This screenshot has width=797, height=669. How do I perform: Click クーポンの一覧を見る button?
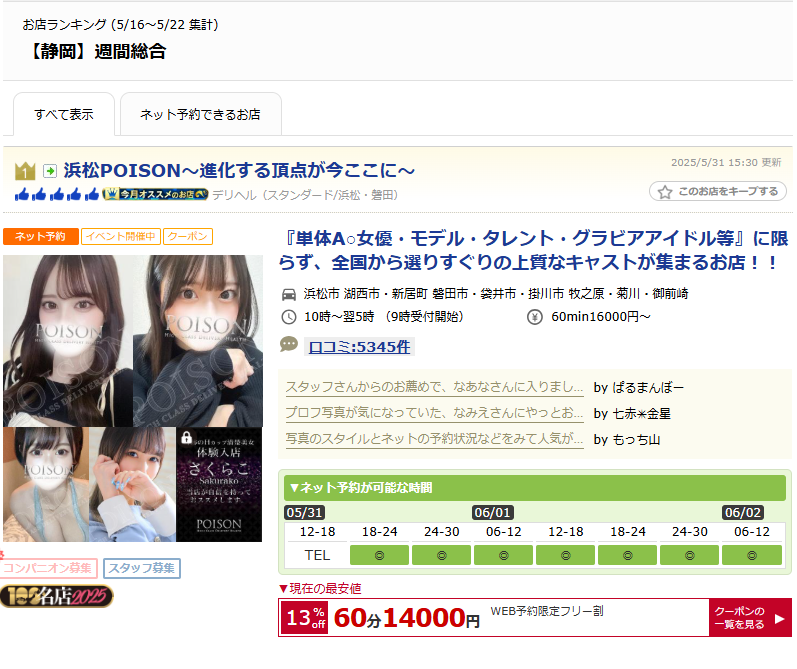tap(750, 618)
